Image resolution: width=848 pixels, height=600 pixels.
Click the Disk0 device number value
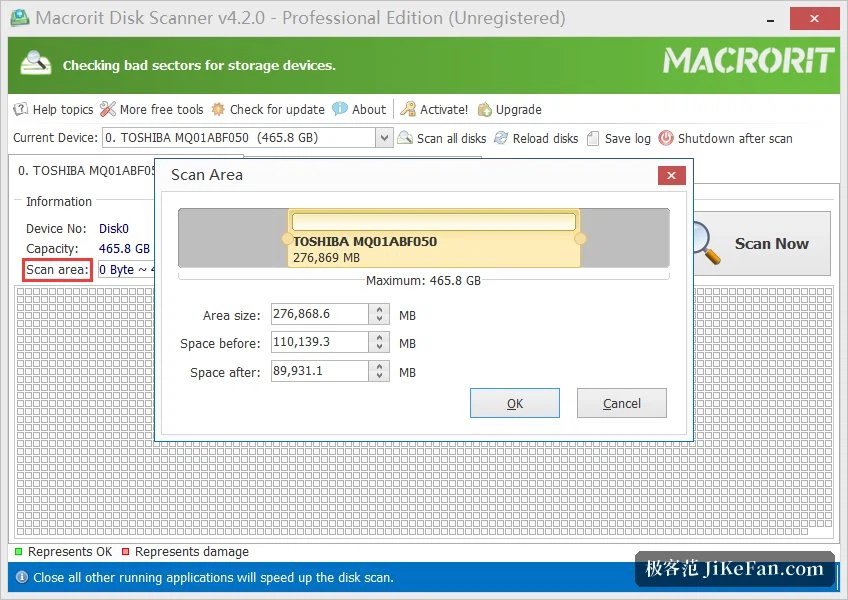[114, 228]
